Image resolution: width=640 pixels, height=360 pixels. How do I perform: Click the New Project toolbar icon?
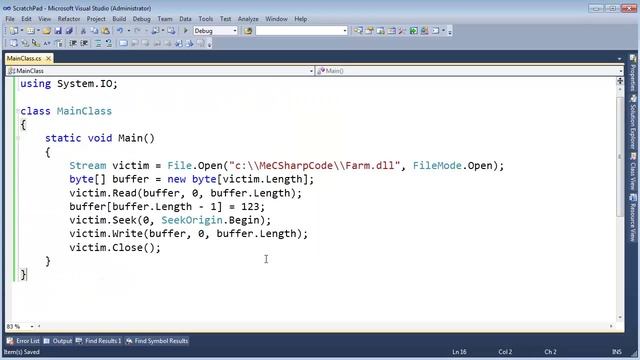(13, 31)
